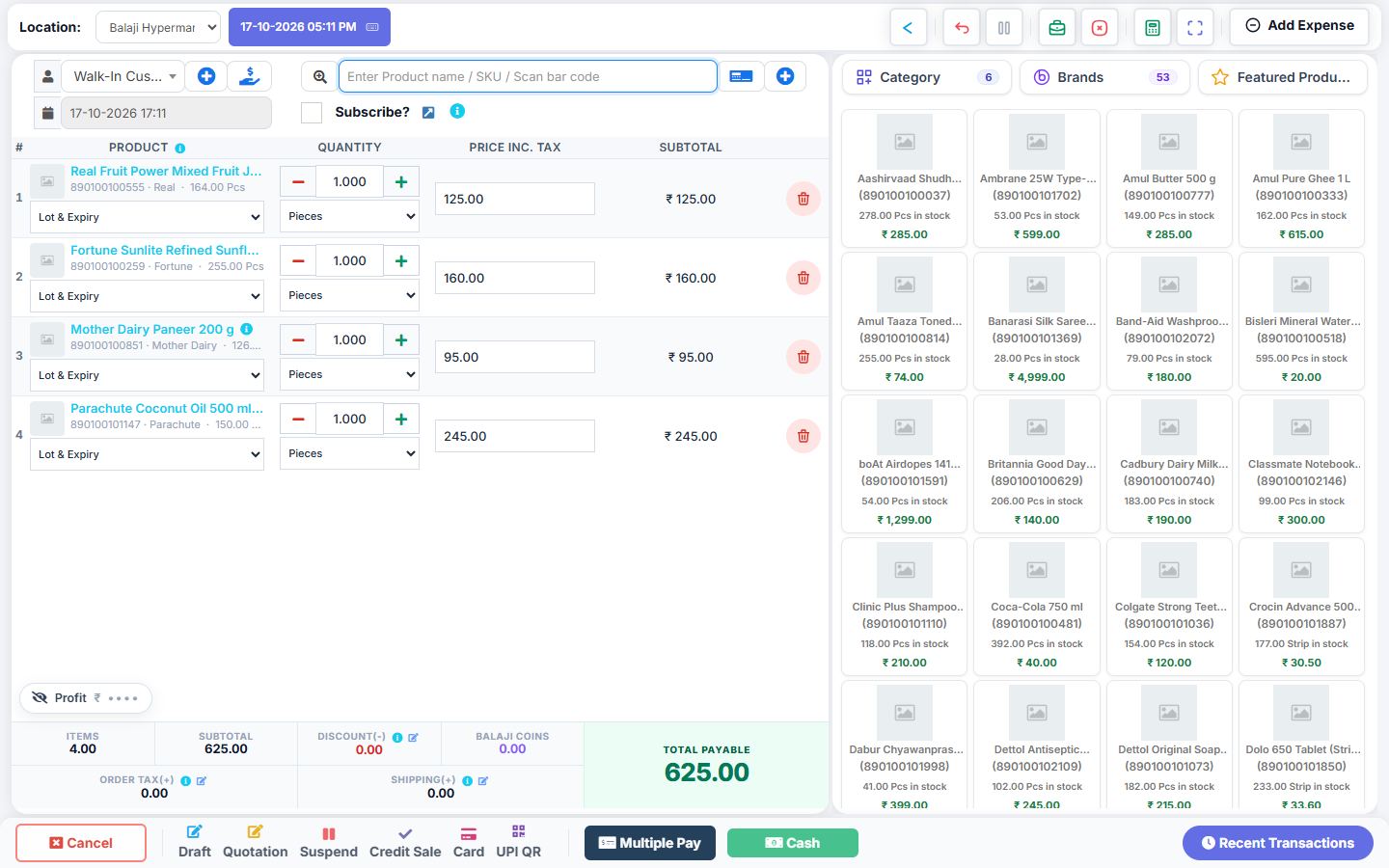Click the back arrow icon in top toolbar

point(908,28)
